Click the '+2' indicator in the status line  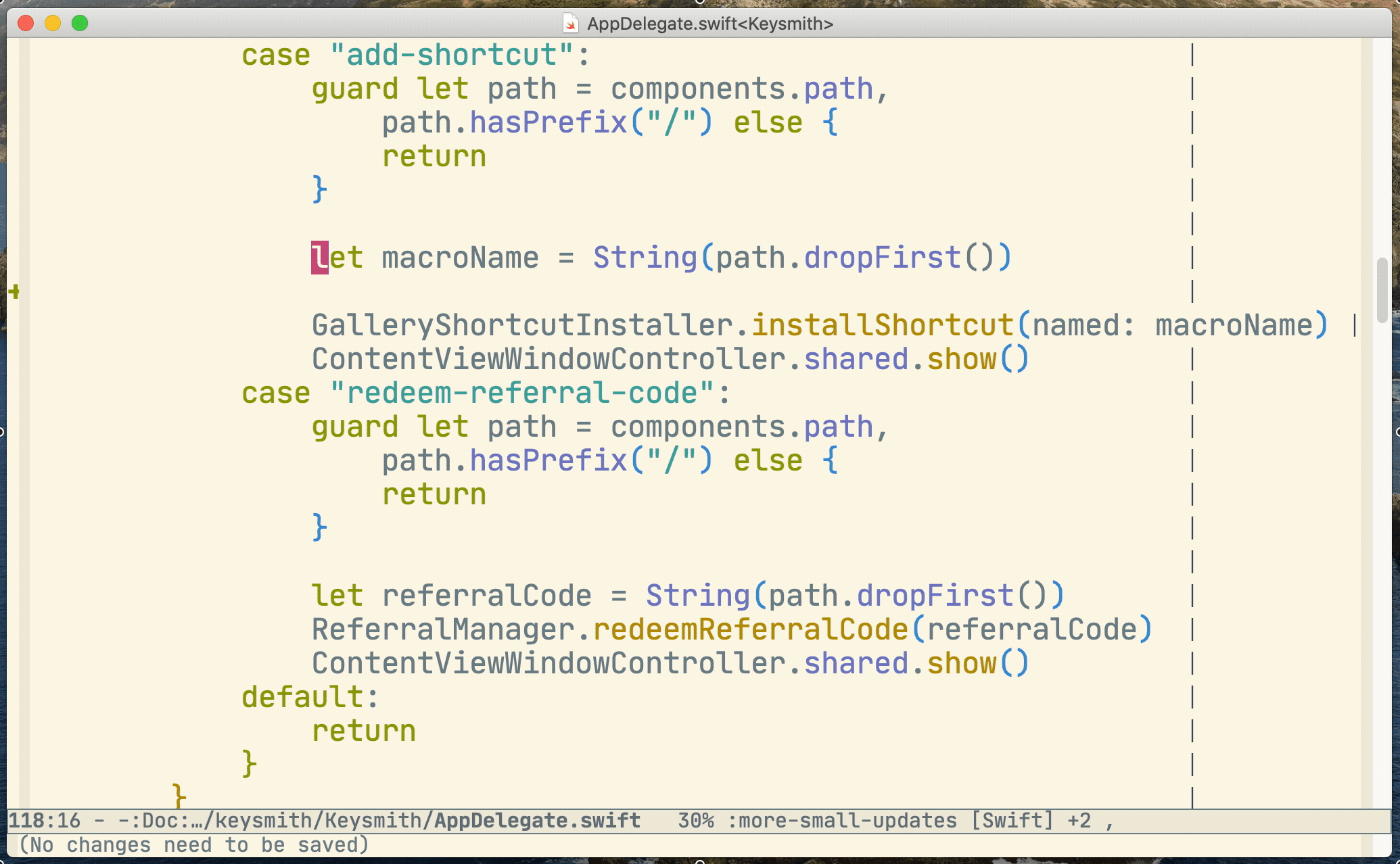tap(1081, 820)
